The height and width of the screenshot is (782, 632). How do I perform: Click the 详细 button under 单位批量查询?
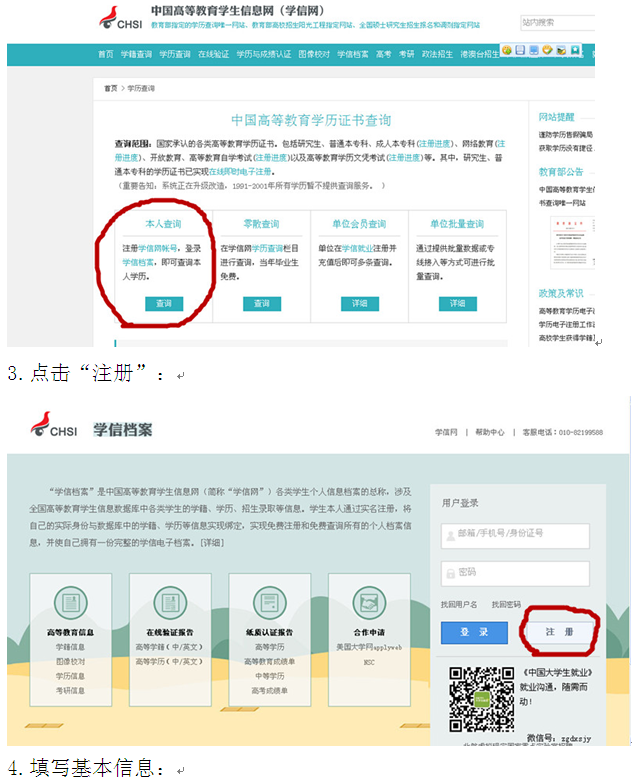[x=457, y=304]
